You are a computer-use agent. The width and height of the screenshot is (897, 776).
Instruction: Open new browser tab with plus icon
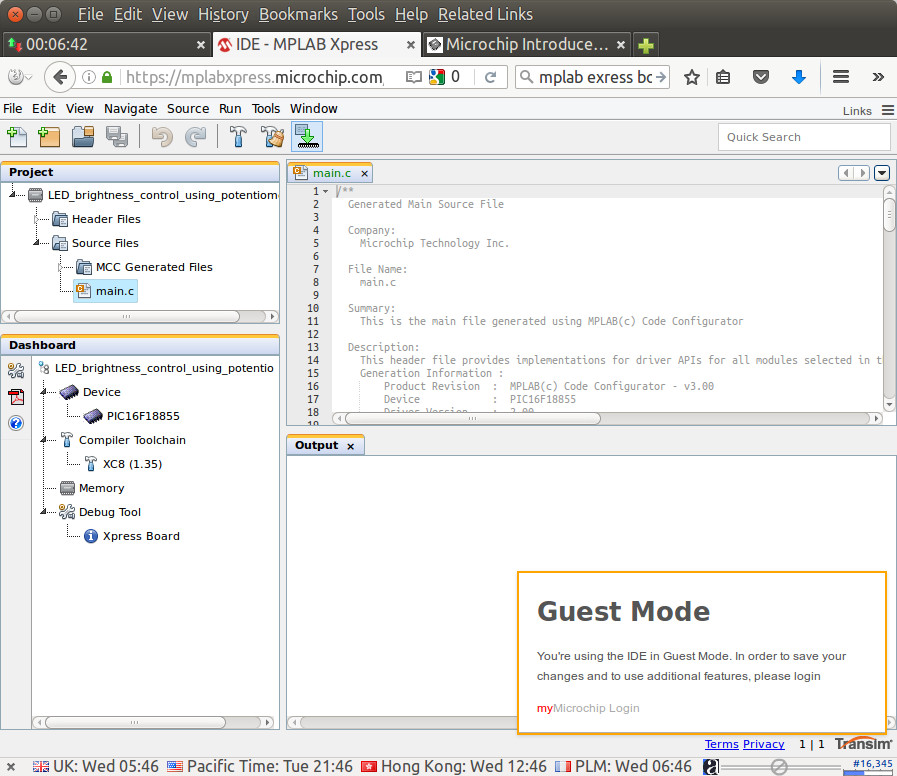click(x=646, y=45)
